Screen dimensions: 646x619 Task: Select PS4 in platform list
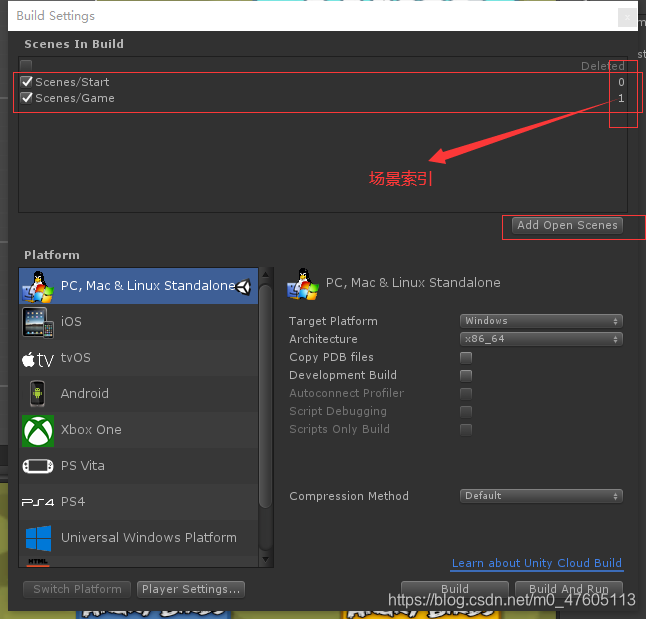(138, 502)
